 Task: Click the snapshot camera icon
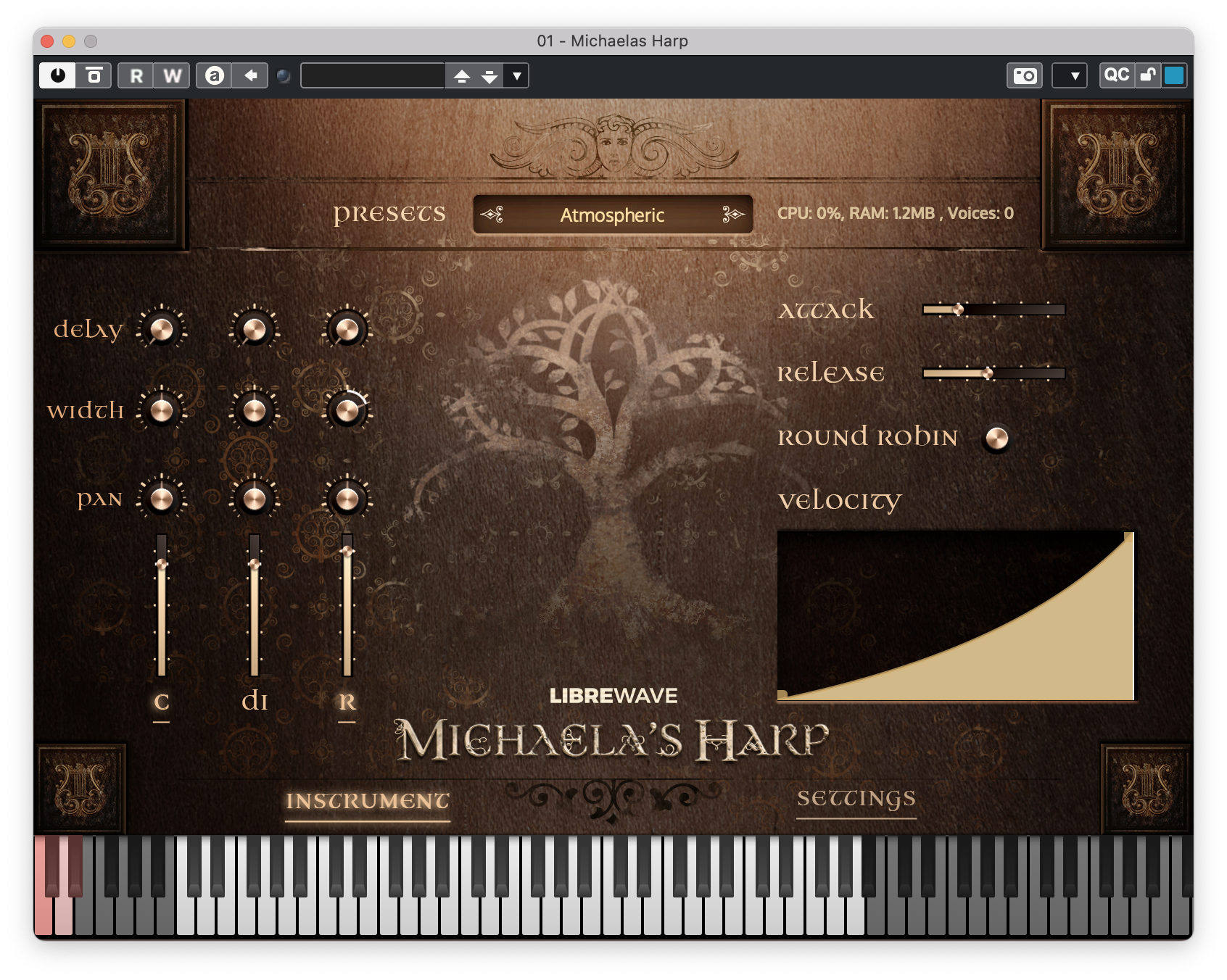pyautogui.click(x=1025, y=75)
